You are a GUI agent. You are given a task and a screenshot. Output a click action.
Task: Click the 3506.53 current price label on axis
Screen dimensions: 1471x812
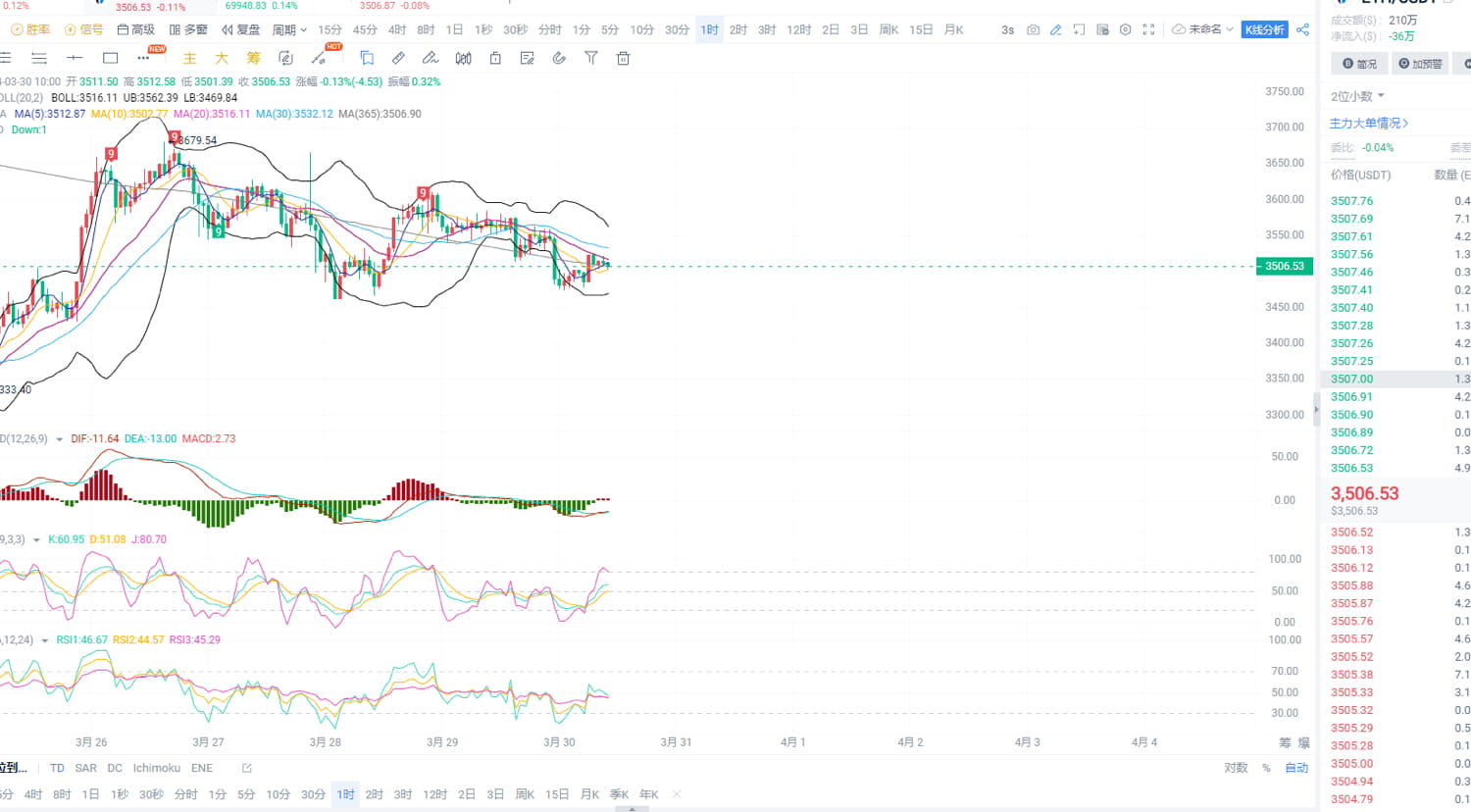(1284, 266)
